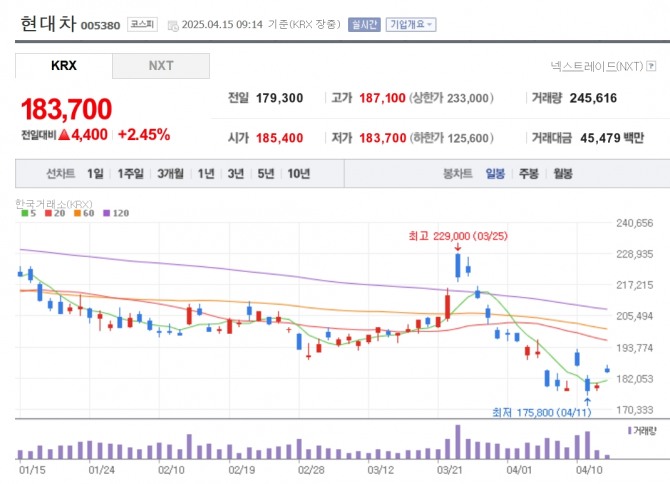Click the 170,333 price axis label
The height and width of the screenshot is (484, 670).
(x=635, y=410)
